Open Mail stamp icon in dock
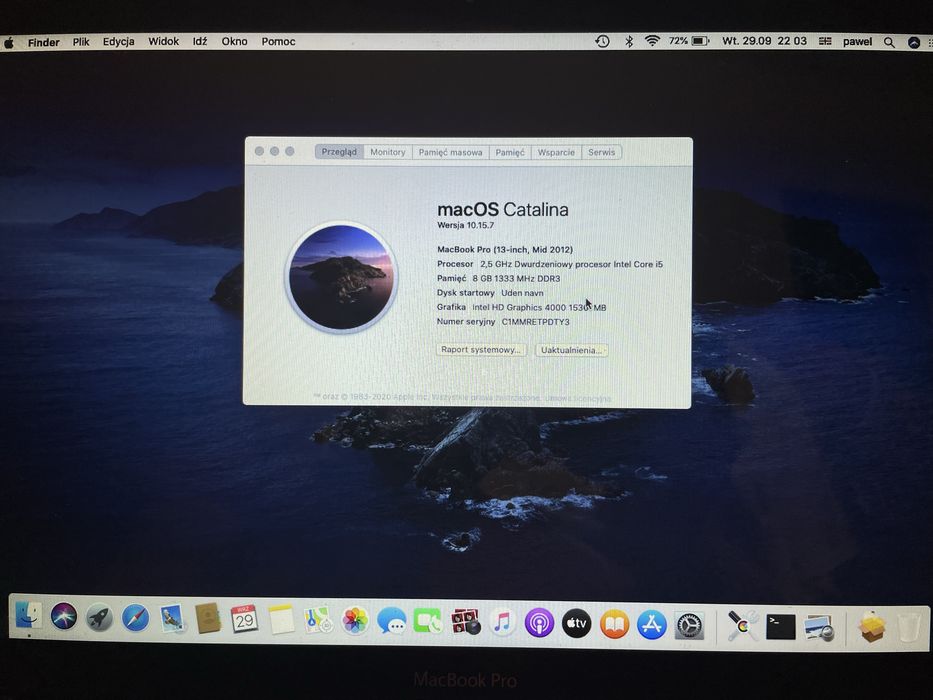 172,618
